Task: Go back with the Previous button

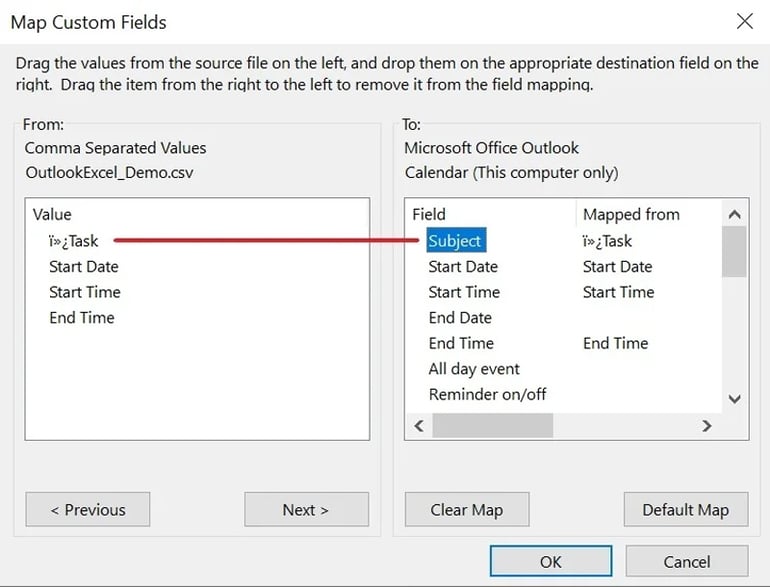Action: tap(87, 509)
